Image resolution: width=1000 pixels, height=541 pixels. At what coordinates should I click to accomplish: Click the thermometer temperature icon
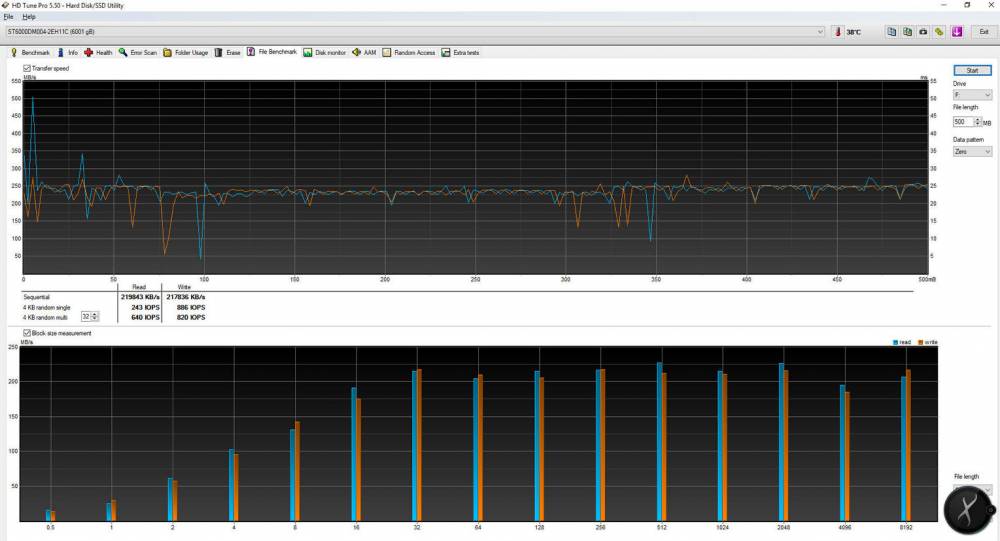(x=838, y=31)
